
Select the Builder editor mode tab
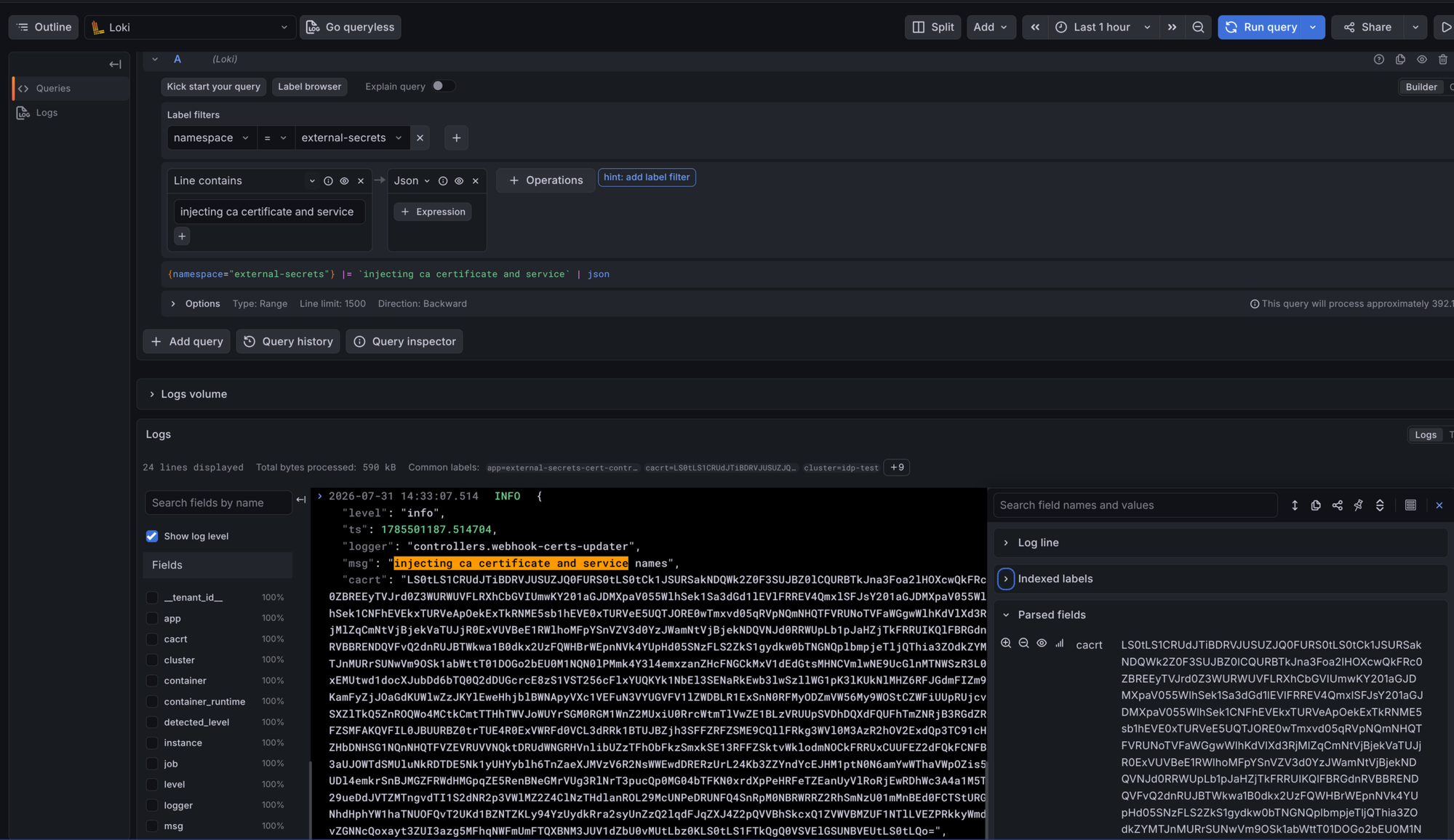(x=1421, y=87)
